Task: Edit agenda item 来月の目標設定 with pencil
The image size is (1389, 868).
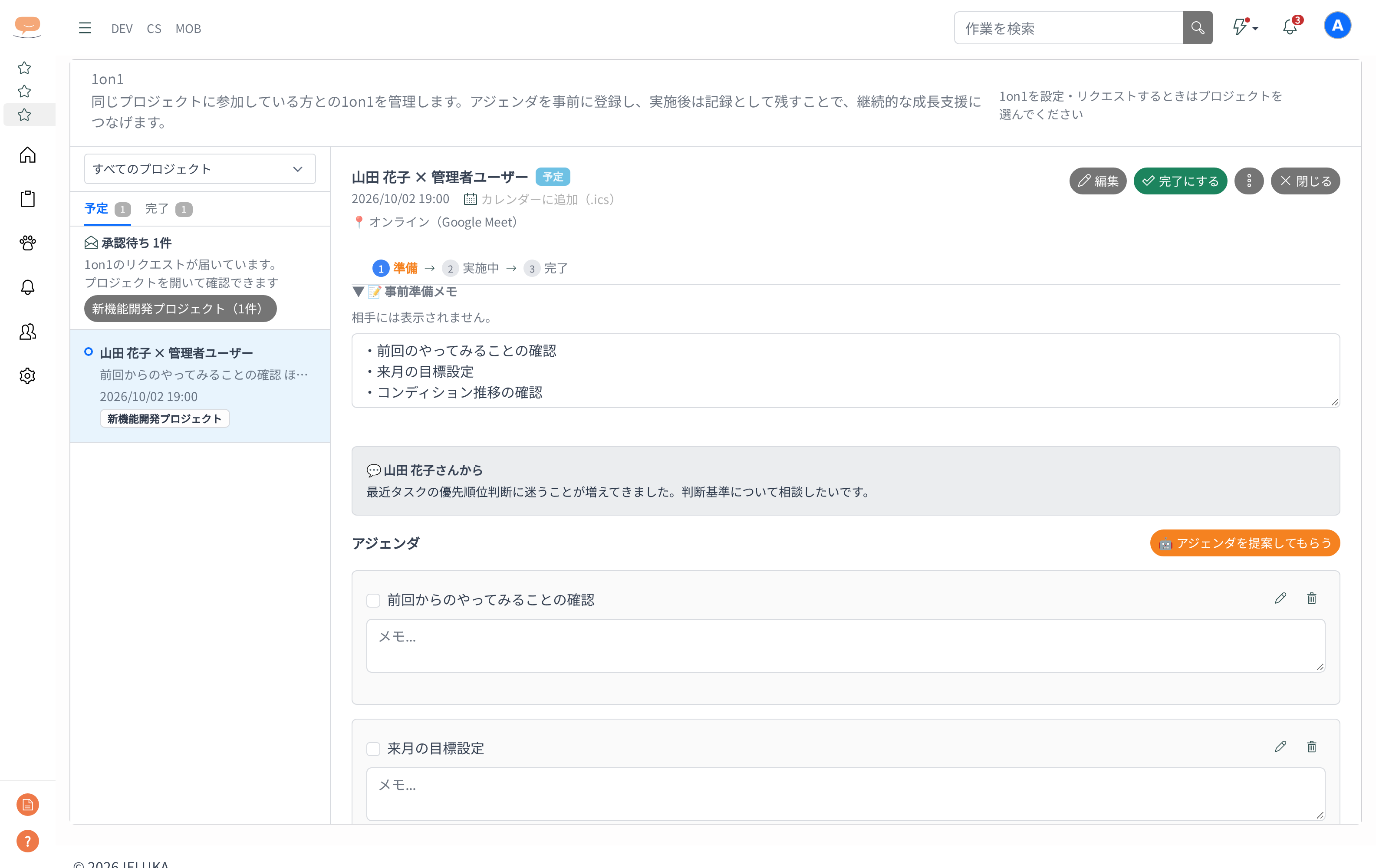Action: tap(1280, 746)
